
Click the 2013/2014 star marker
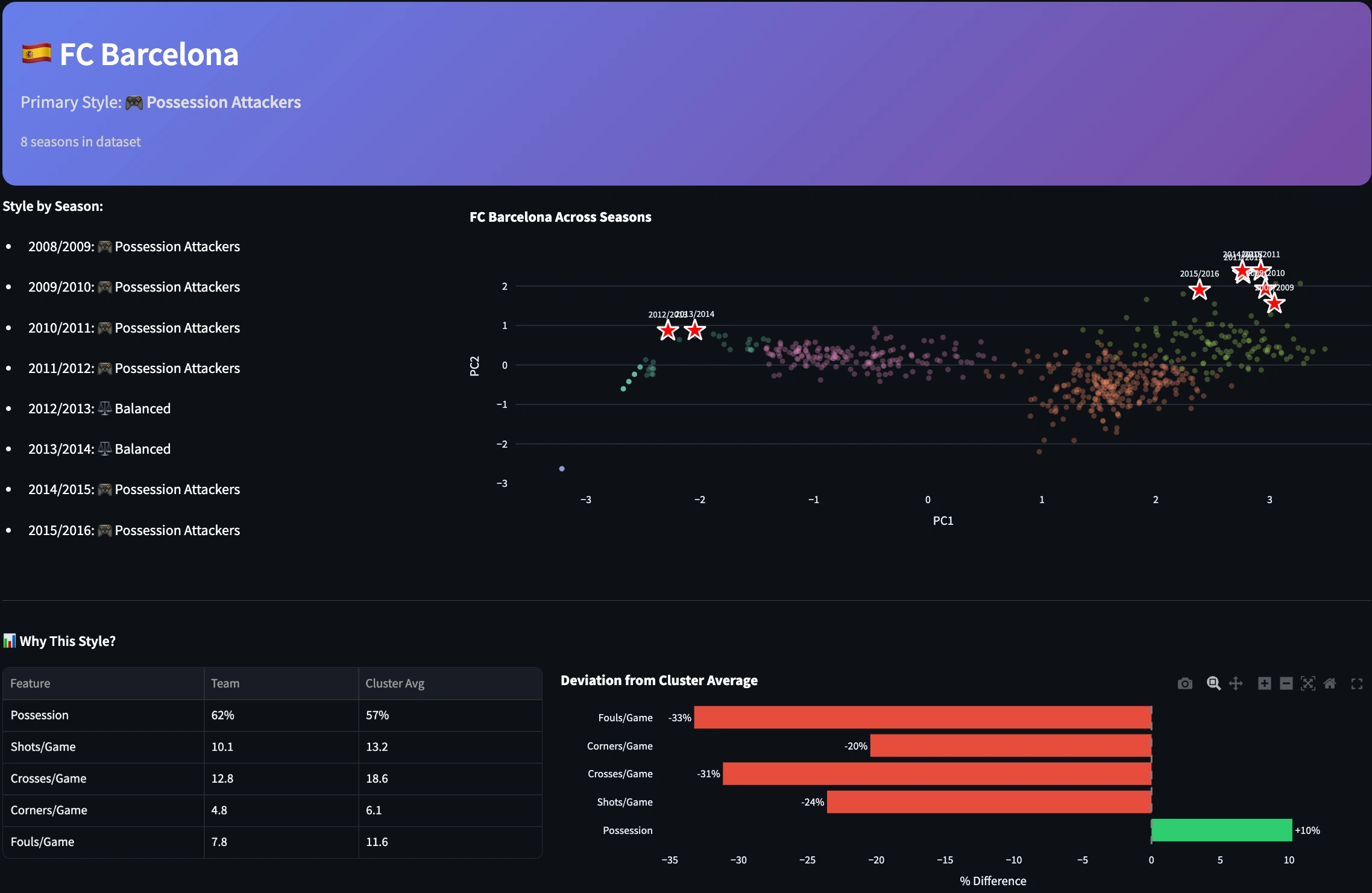coord(695,330)
